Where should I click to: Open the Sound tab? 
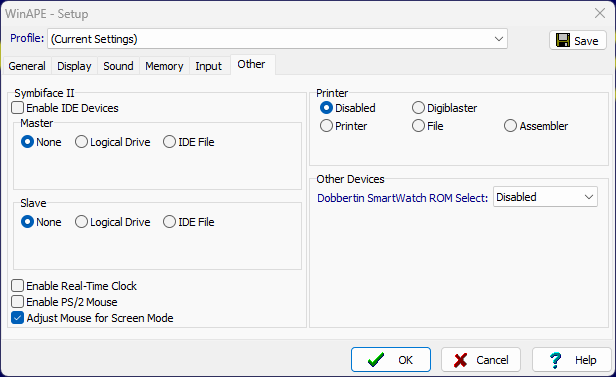click(x=118, y=66)
